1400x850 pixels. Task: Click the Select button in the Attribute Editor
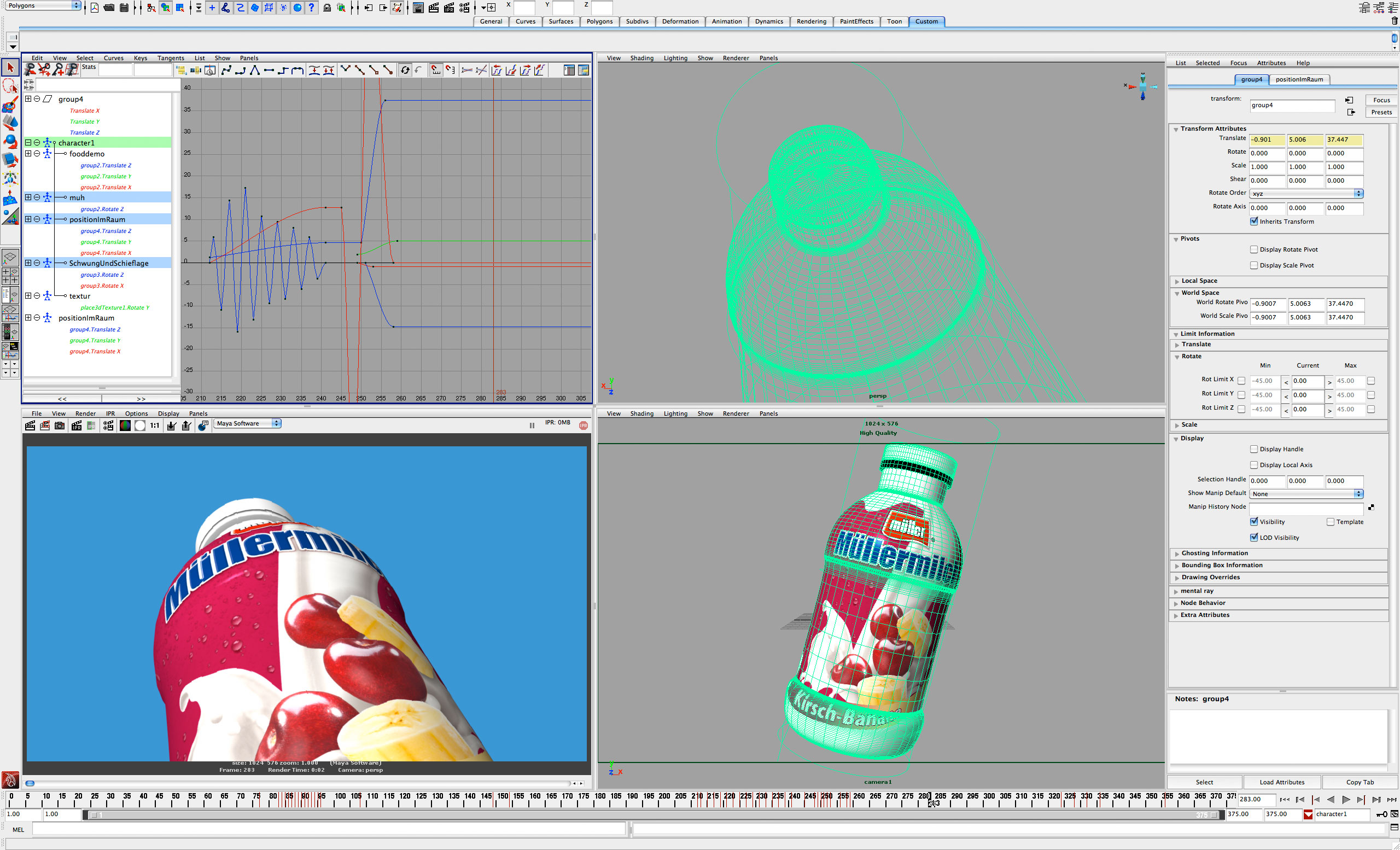pos(1204,782)
